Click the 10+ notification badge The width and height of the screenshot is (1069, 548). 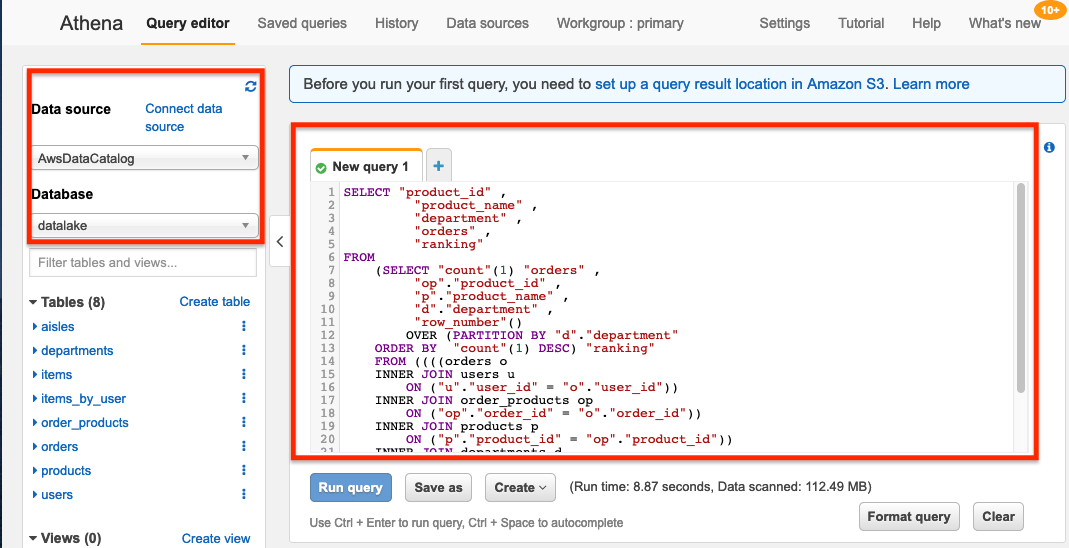click(x=1051, y=10)
